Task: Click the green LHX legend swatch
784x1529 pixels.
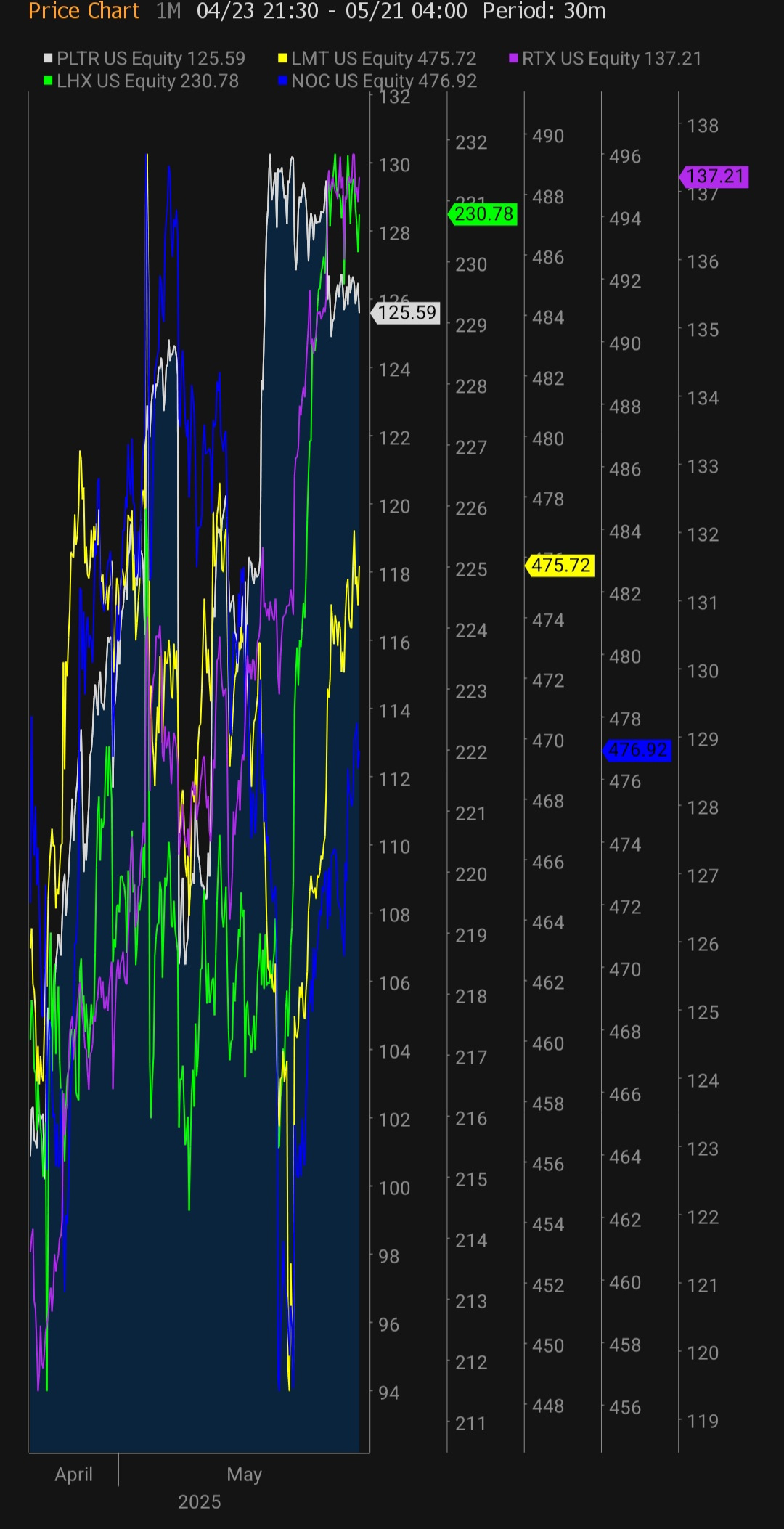Action: coord(48,81)
